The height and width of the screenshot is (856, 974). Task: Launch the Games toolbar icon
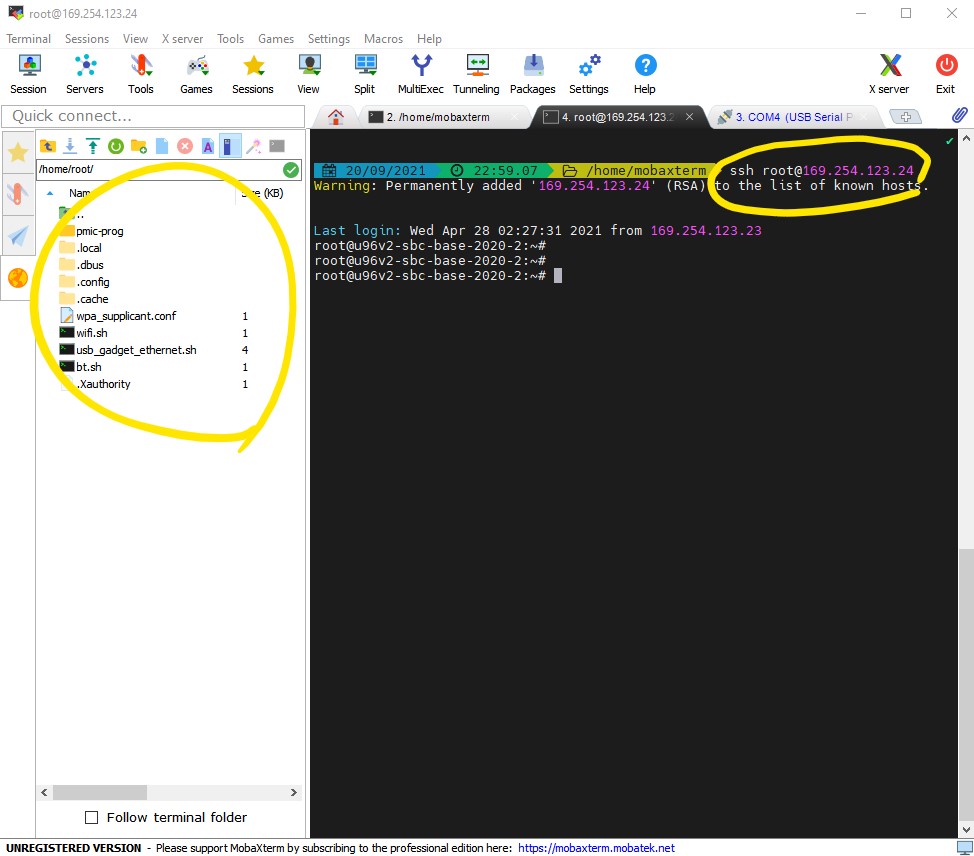[196, 74]
